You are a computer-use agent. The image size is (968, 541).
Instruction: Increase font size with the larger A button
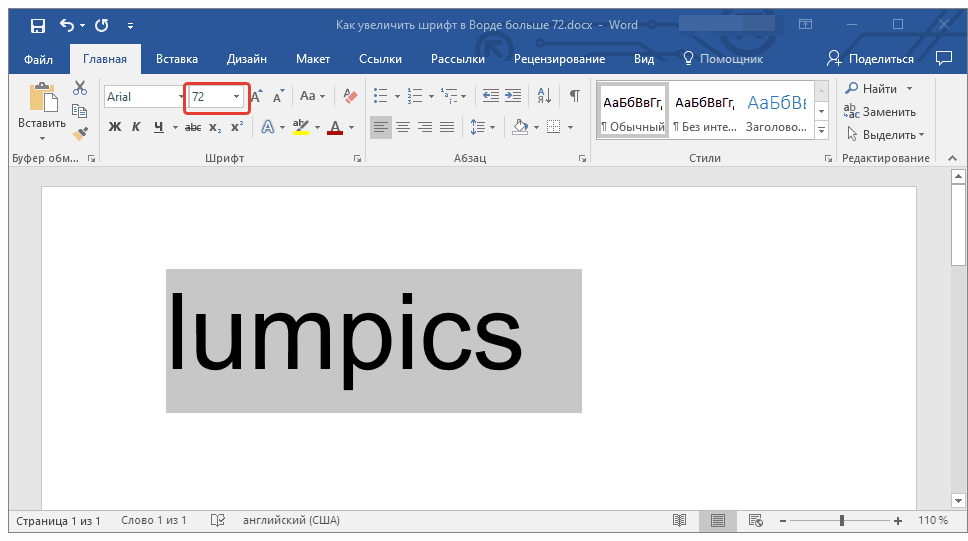pos(257,96)
